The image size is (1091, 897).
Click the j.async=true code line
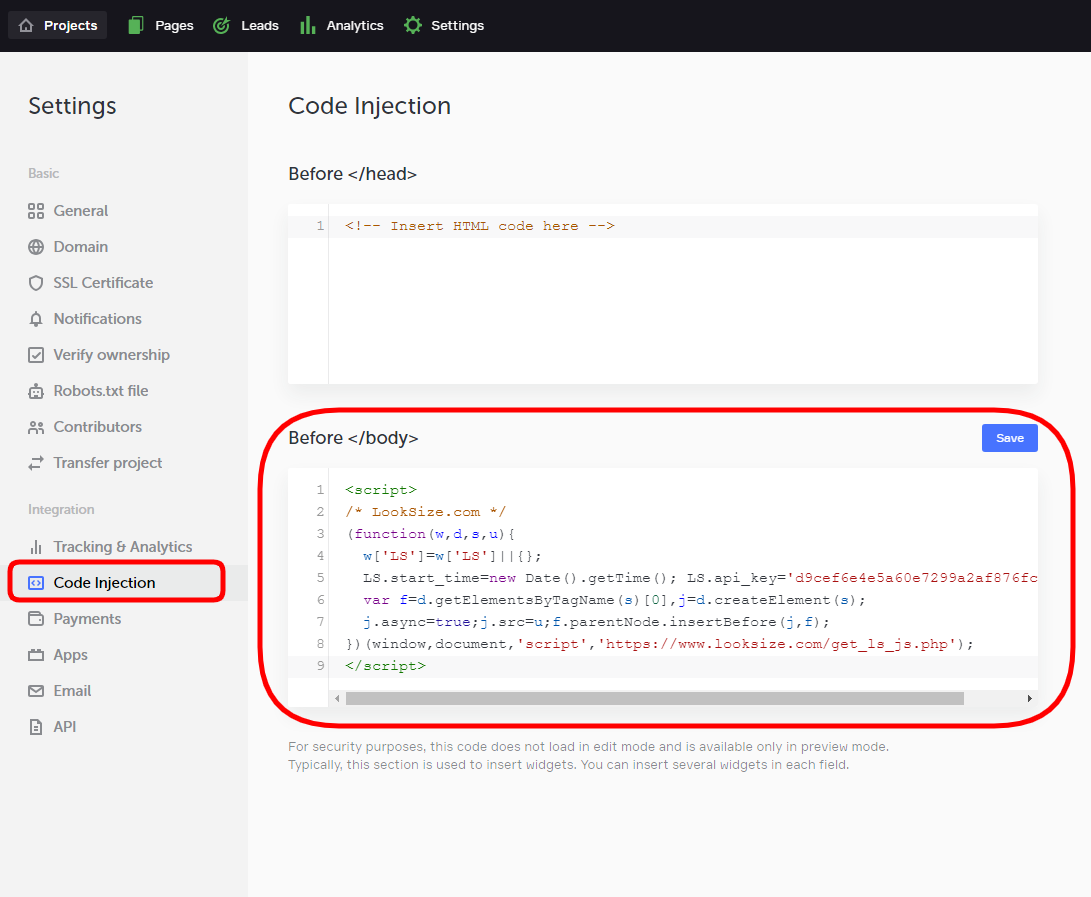596,622
